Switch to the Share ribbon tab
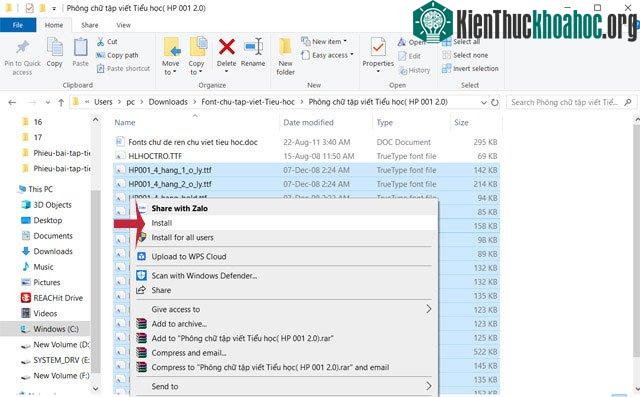The width and height of the screenshot is (640, 397). point(90,25)
